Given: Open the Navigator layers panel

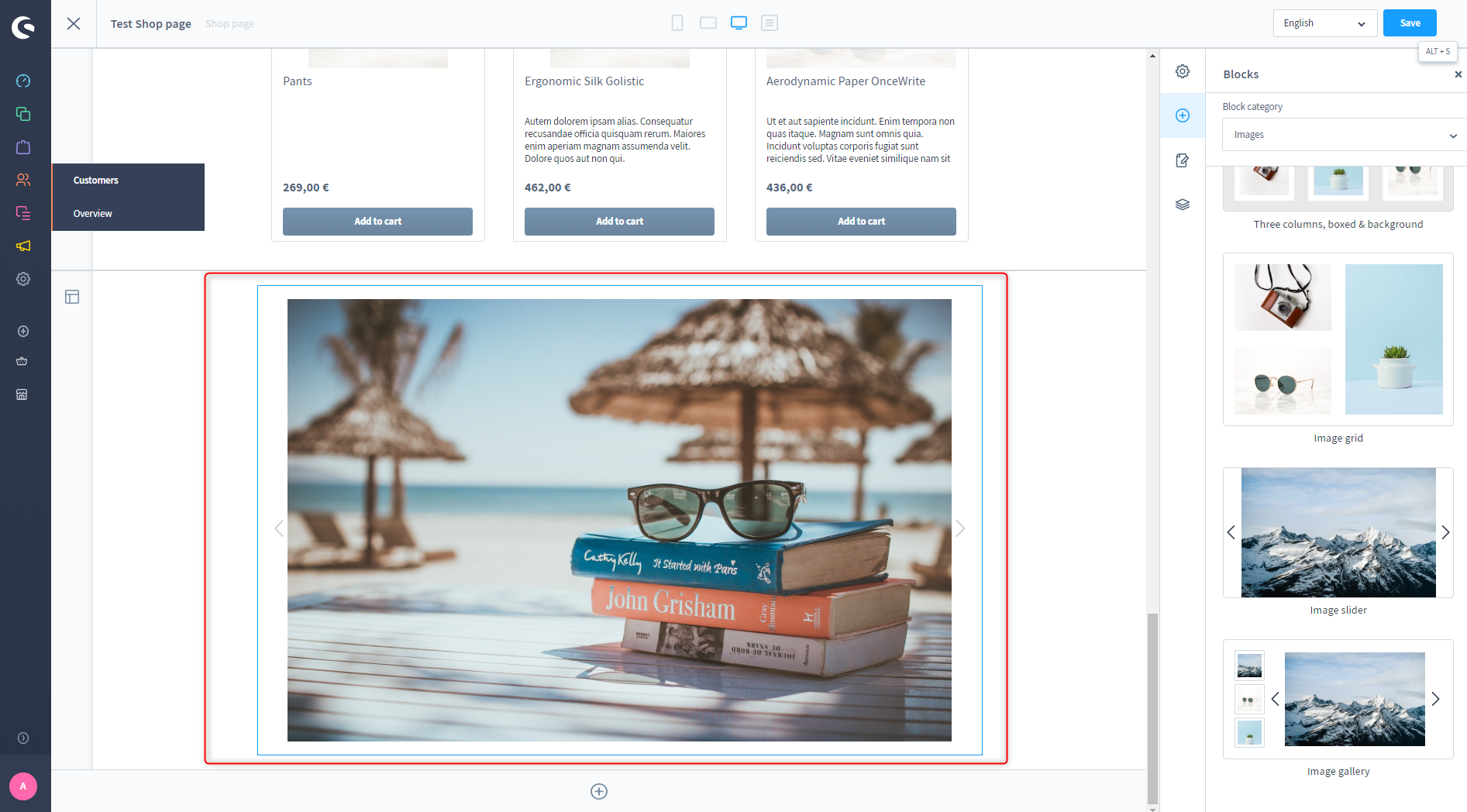Looking at the screenshot, I should click(x=1183, y=204).
